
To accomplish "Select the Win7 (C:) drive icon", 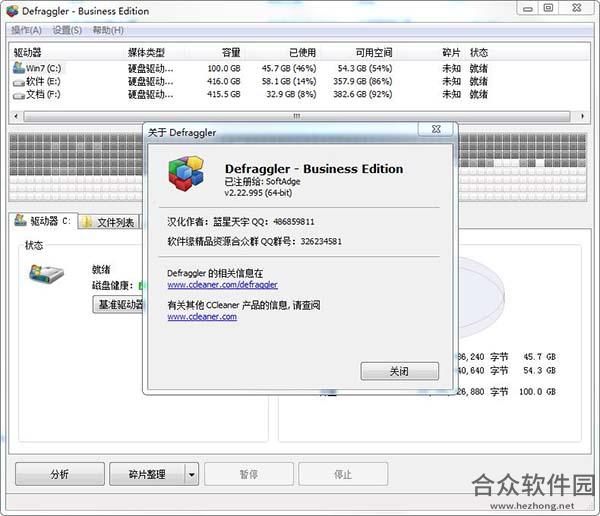I will coord(19,68).
